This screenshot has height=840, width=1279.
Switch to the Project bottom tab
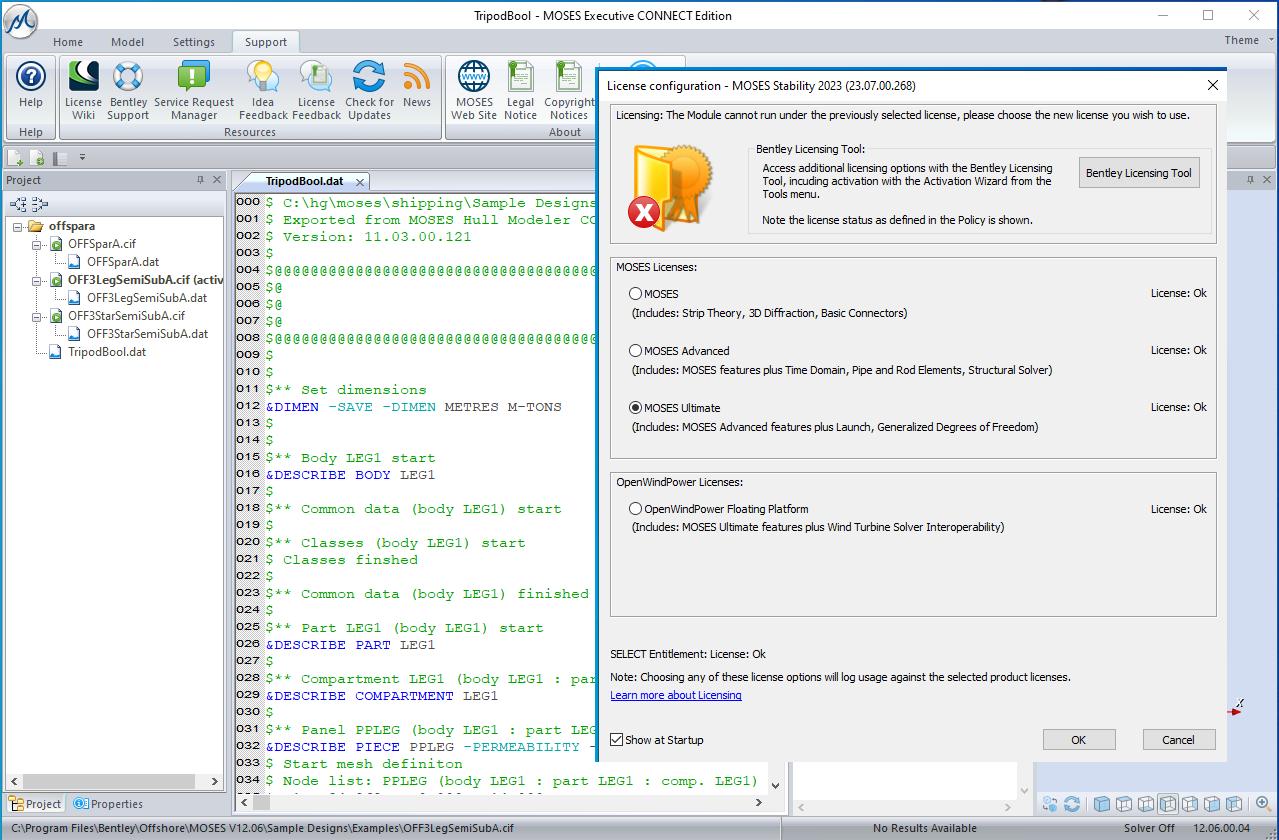35,804
